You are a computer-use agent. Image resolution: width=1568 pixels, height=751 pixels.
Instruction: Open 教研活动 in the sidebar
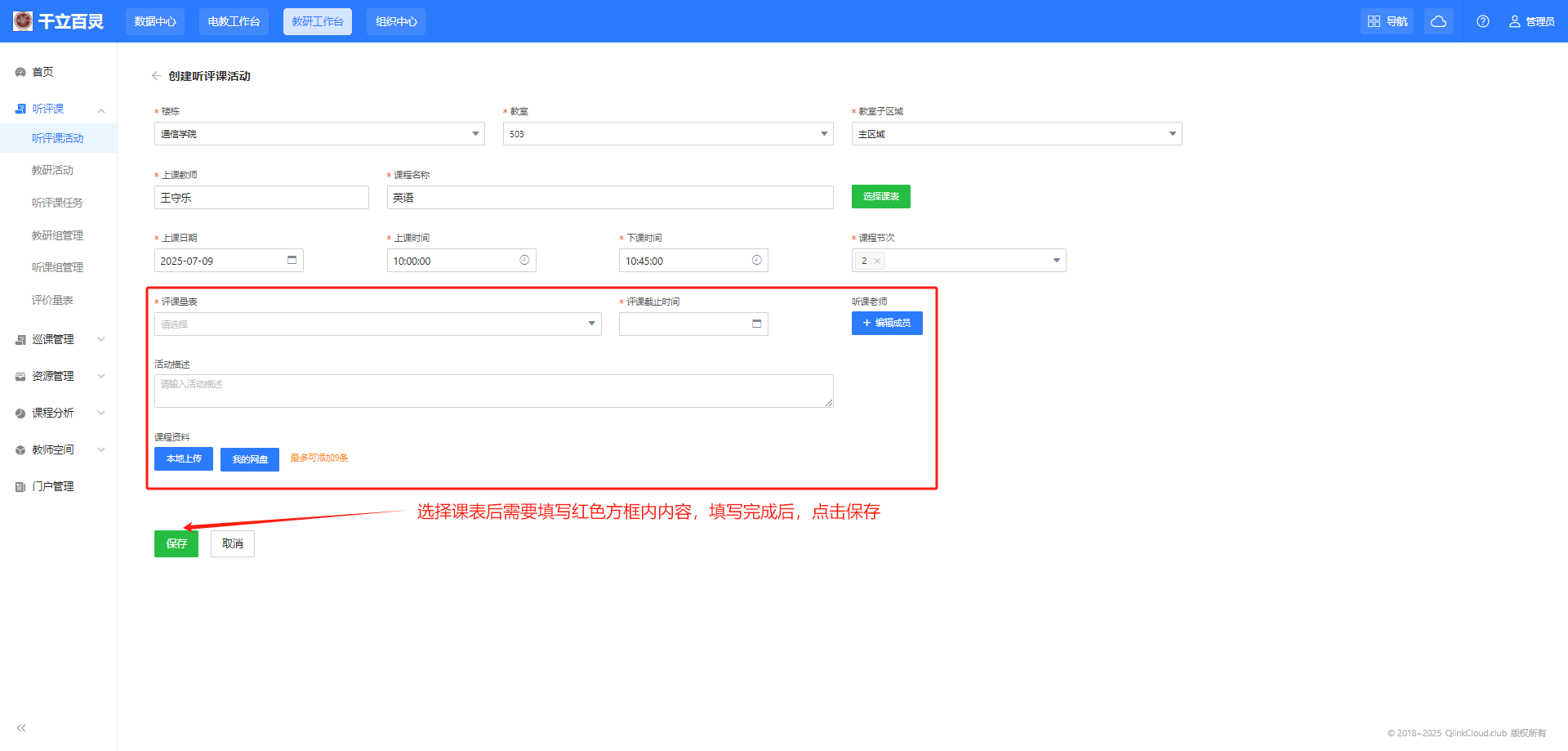point(52,170)
